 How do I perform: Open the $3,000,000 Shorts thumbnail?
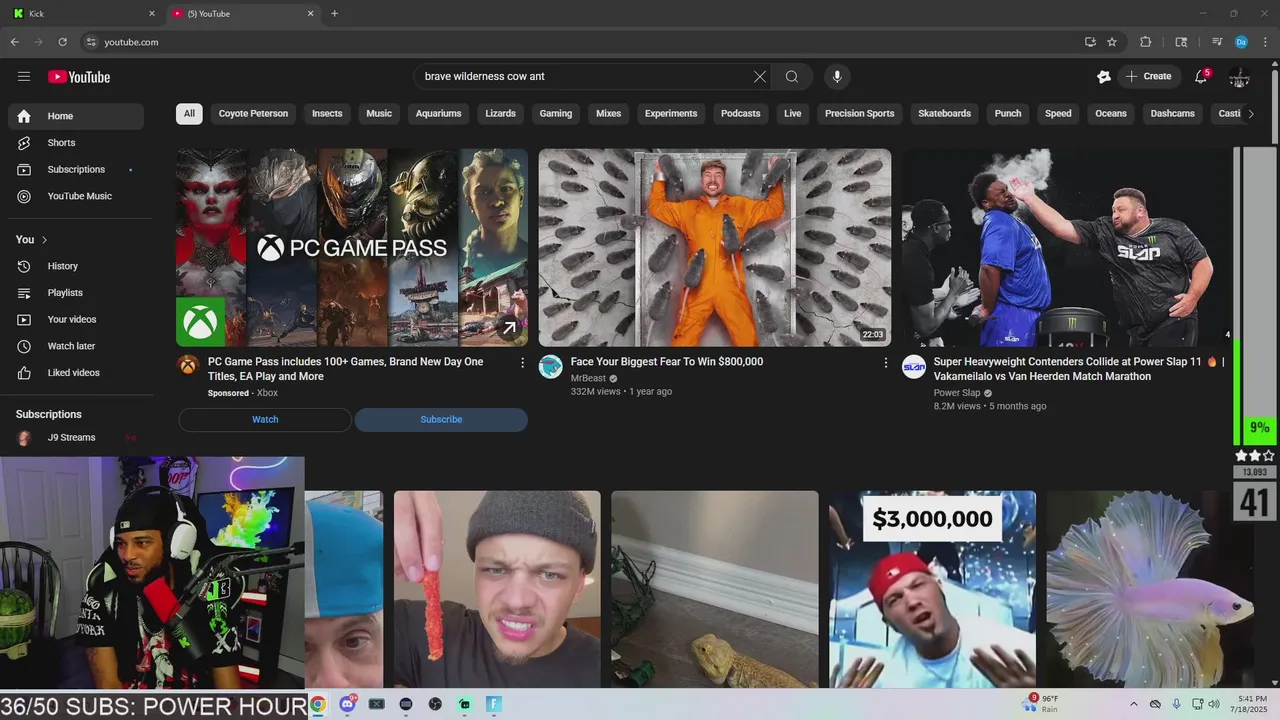click(x=932, y=589)
